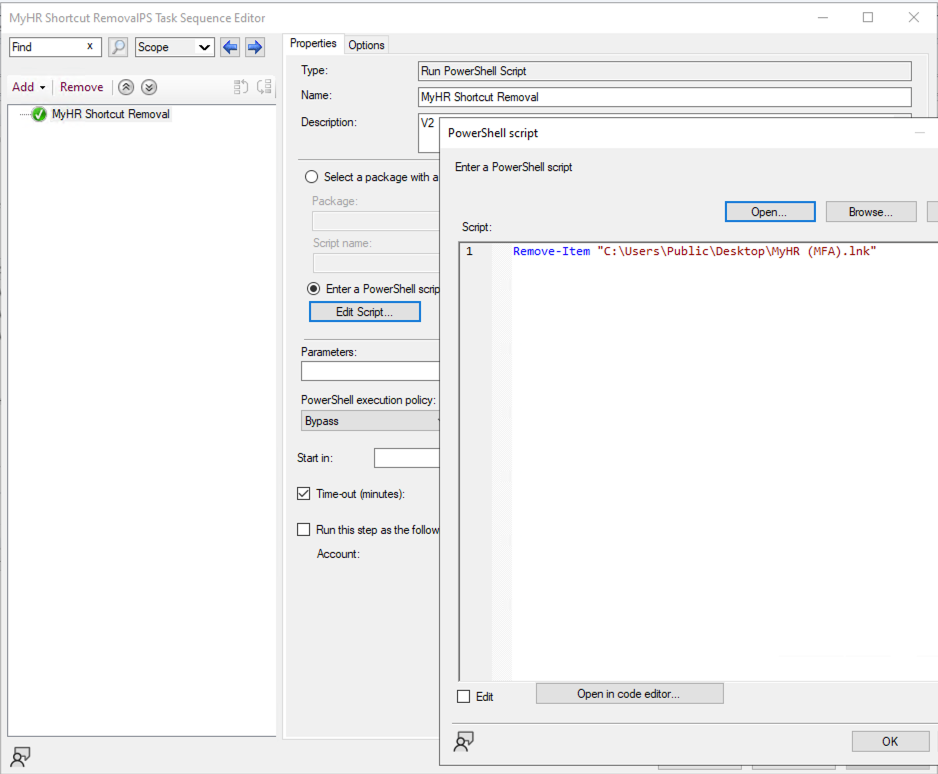Click feedback icon in Task Sequence Editor

[20, 757]
